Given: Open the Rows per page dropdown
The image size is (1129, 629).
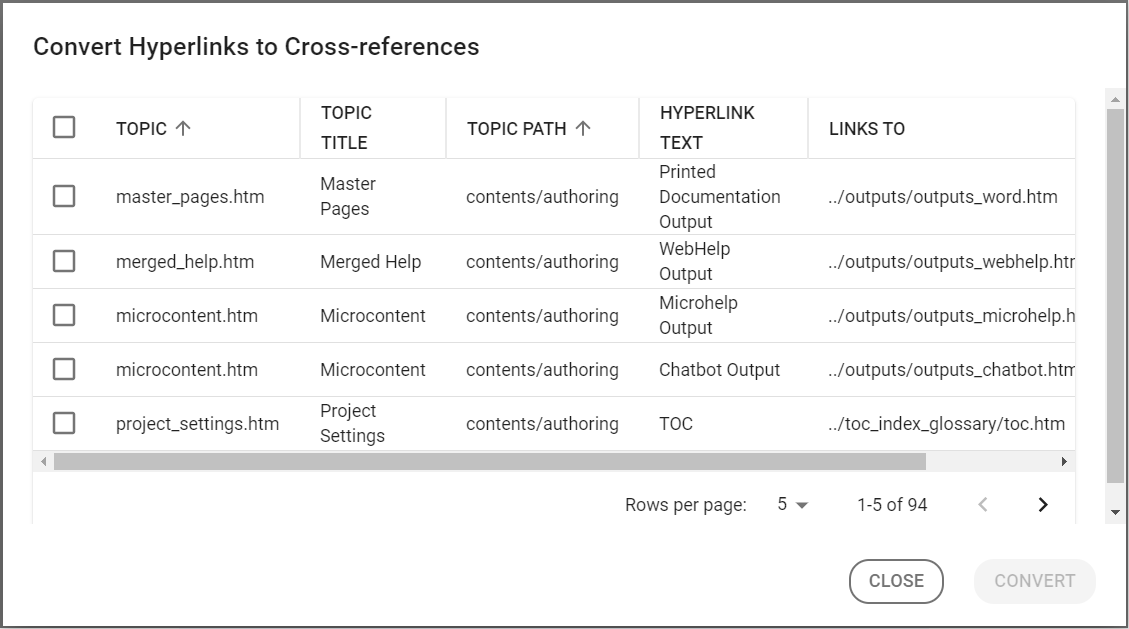Looking at the screenshot, I should pos(792,505).
